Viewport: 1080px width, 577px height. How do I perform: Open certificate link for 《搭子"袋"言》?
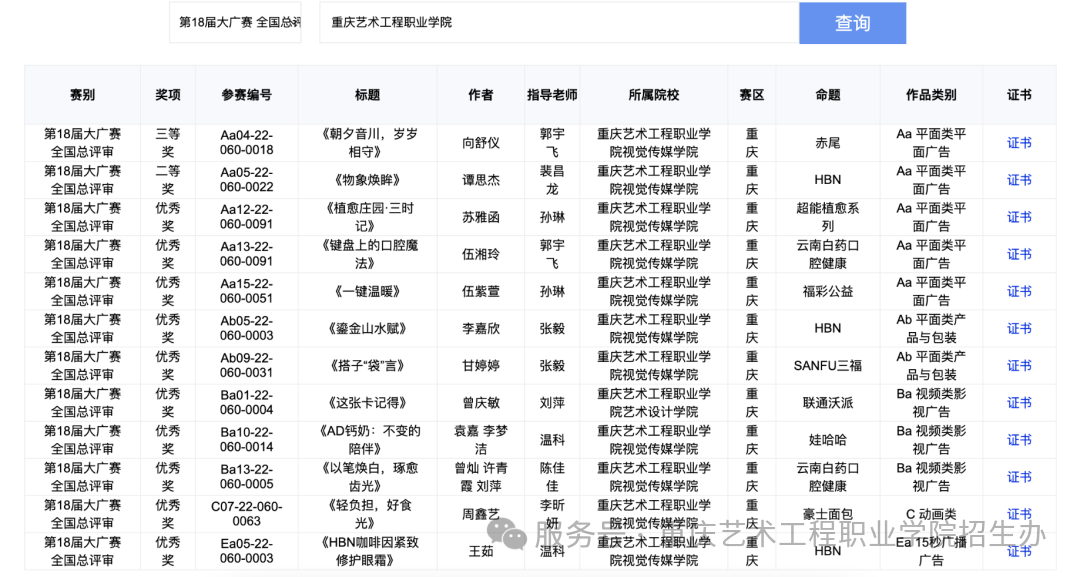1019,366
